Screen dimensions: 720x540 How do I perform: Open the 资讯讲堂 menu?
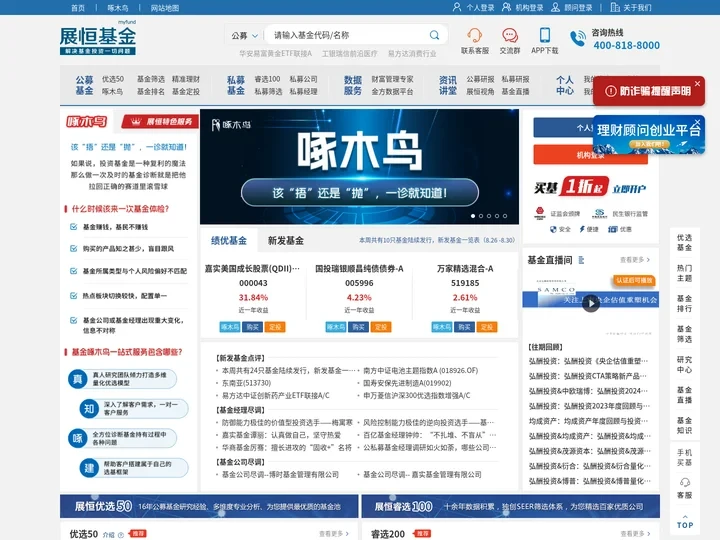click(x=448, y=85)
